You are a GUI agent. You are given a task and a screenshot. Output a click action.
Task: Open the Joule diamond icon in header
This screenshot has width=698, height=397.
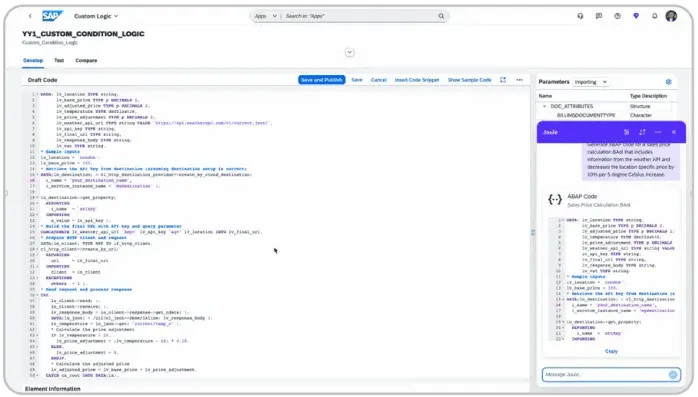(x=636, y=16)
